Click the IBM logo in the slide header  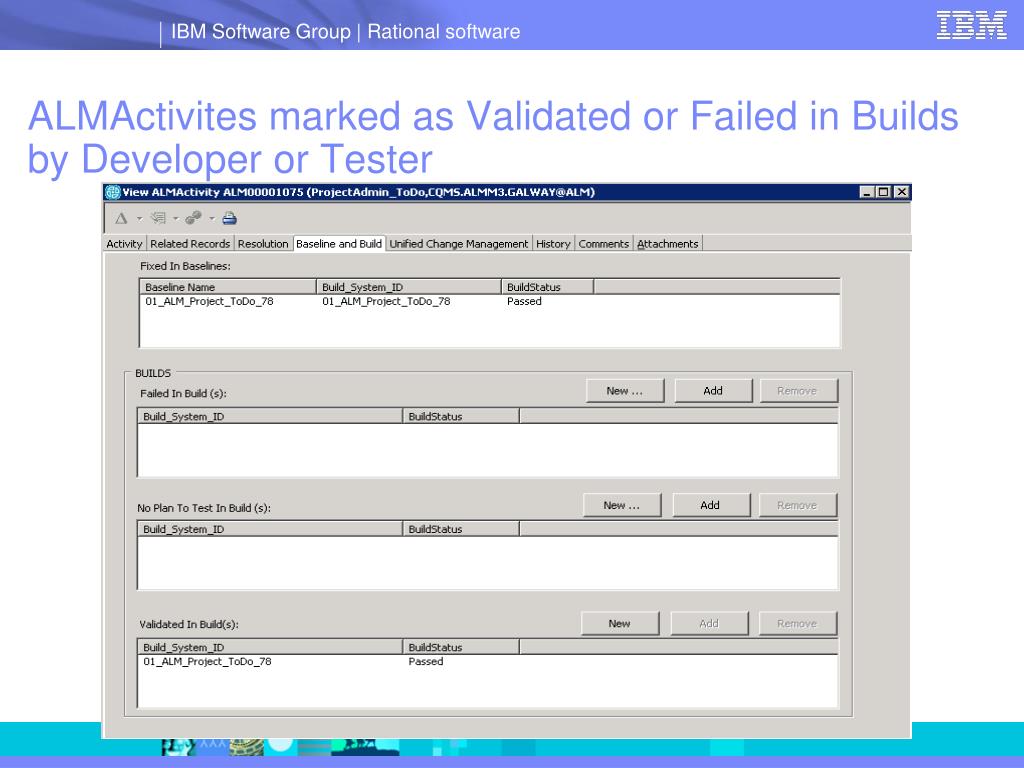tap(971, 25)
